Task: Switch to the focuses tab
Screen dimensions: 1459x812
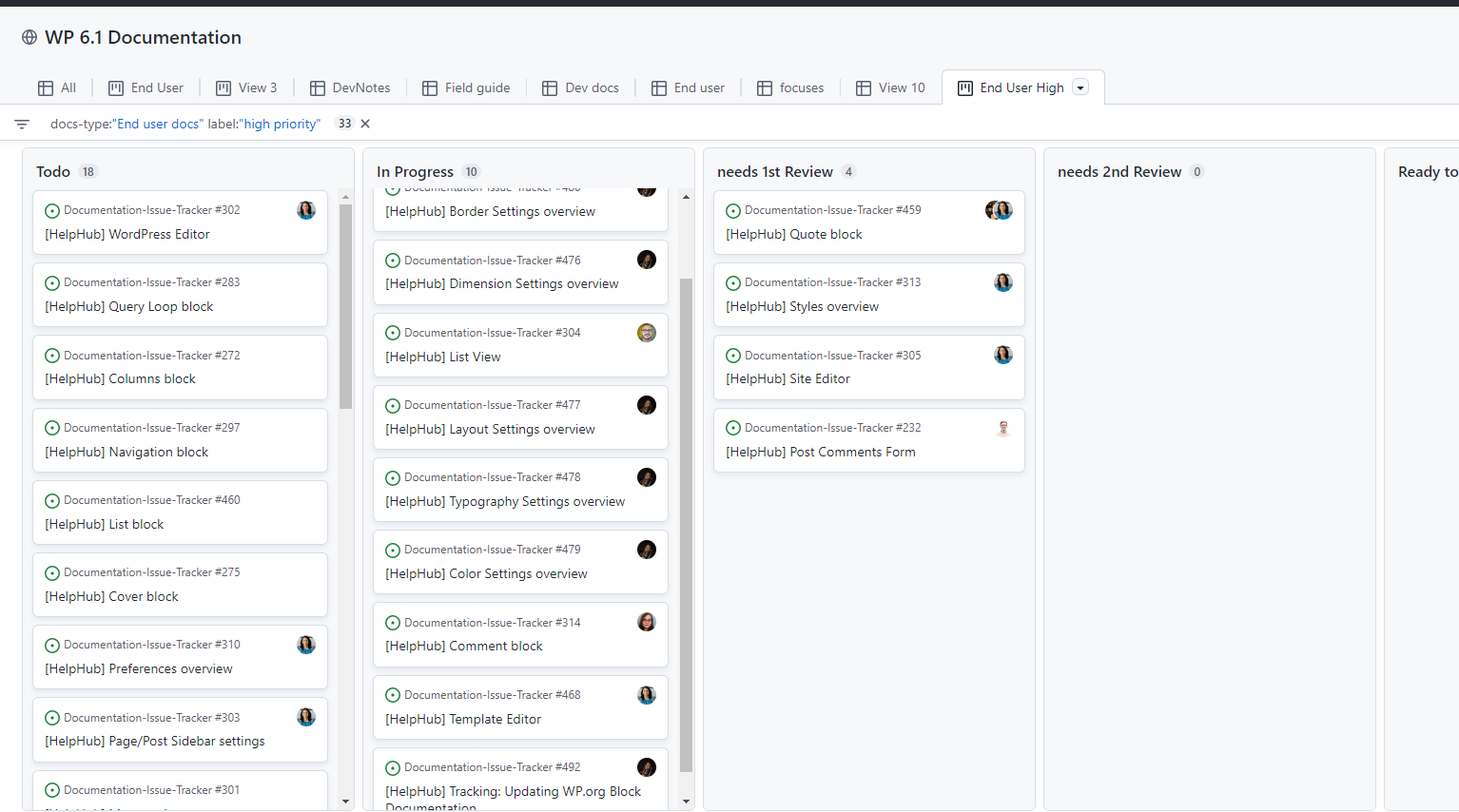Action: pos(790,87)
